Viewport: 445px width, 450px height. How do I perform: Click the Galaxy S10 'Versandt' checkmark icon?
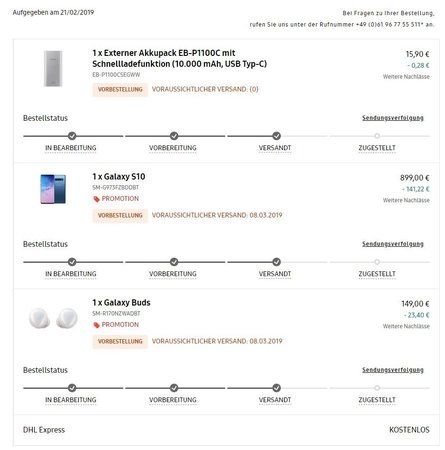(x=276, y=262)
